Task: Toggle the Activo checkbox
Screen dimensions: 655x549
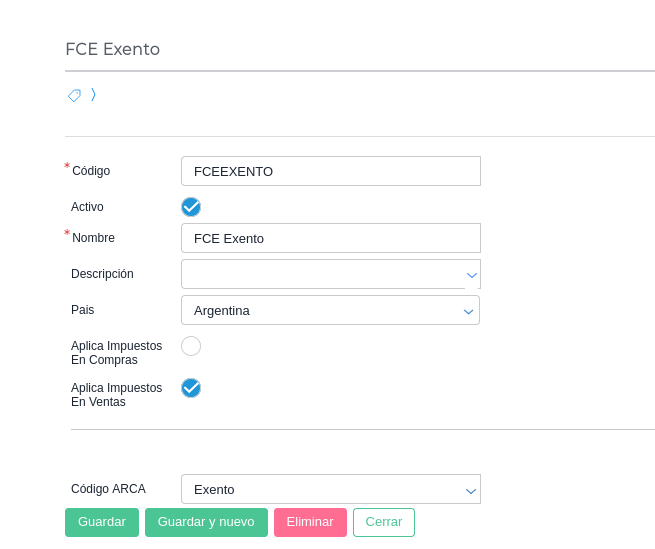Action: click(x=191, y=207)
